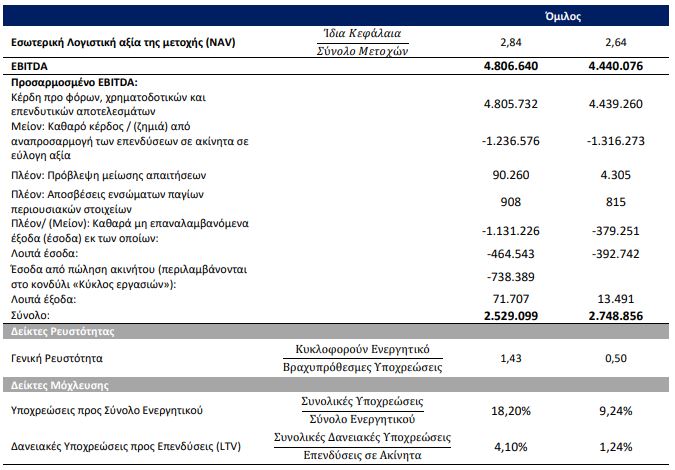Image resolution: width=675 pixels, height=470 pixels.
Task: Click the Γενική Ρευστότητα row label
Action: pos(59,357)
